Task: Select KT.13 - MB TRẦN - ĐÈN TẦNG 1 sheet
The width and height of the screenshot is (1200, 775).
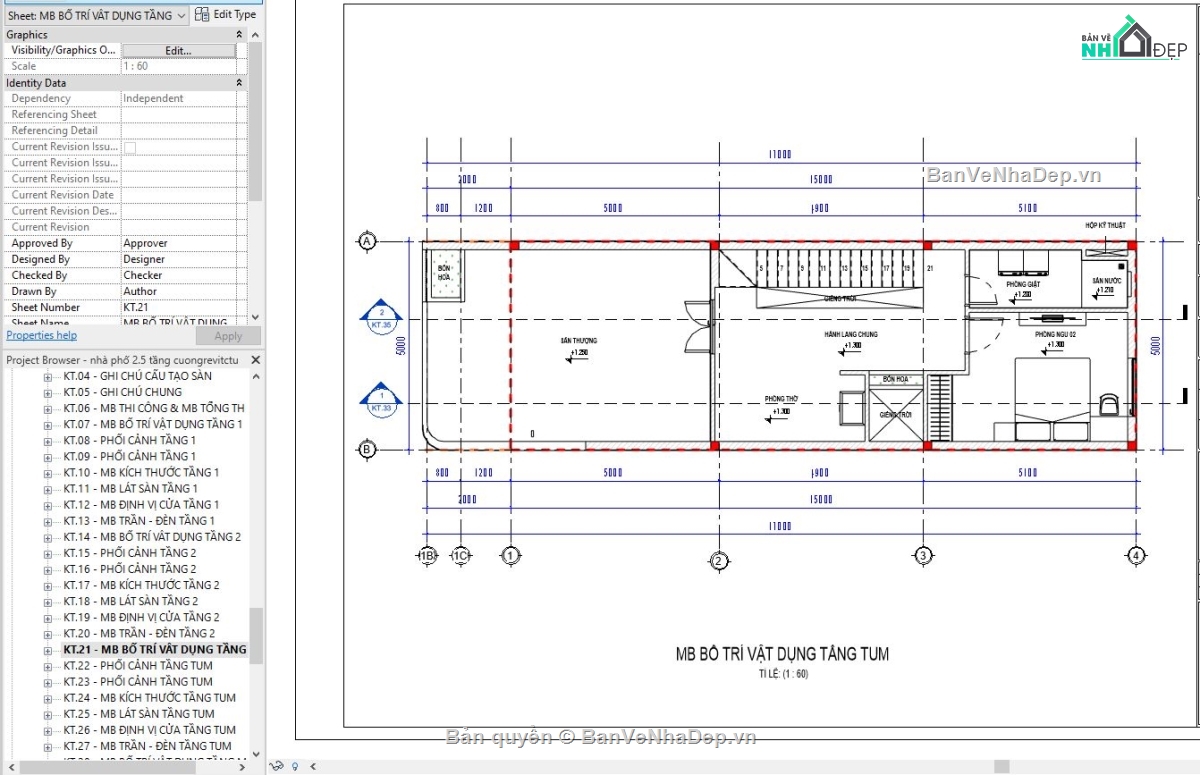Action: tap(138, 520)
